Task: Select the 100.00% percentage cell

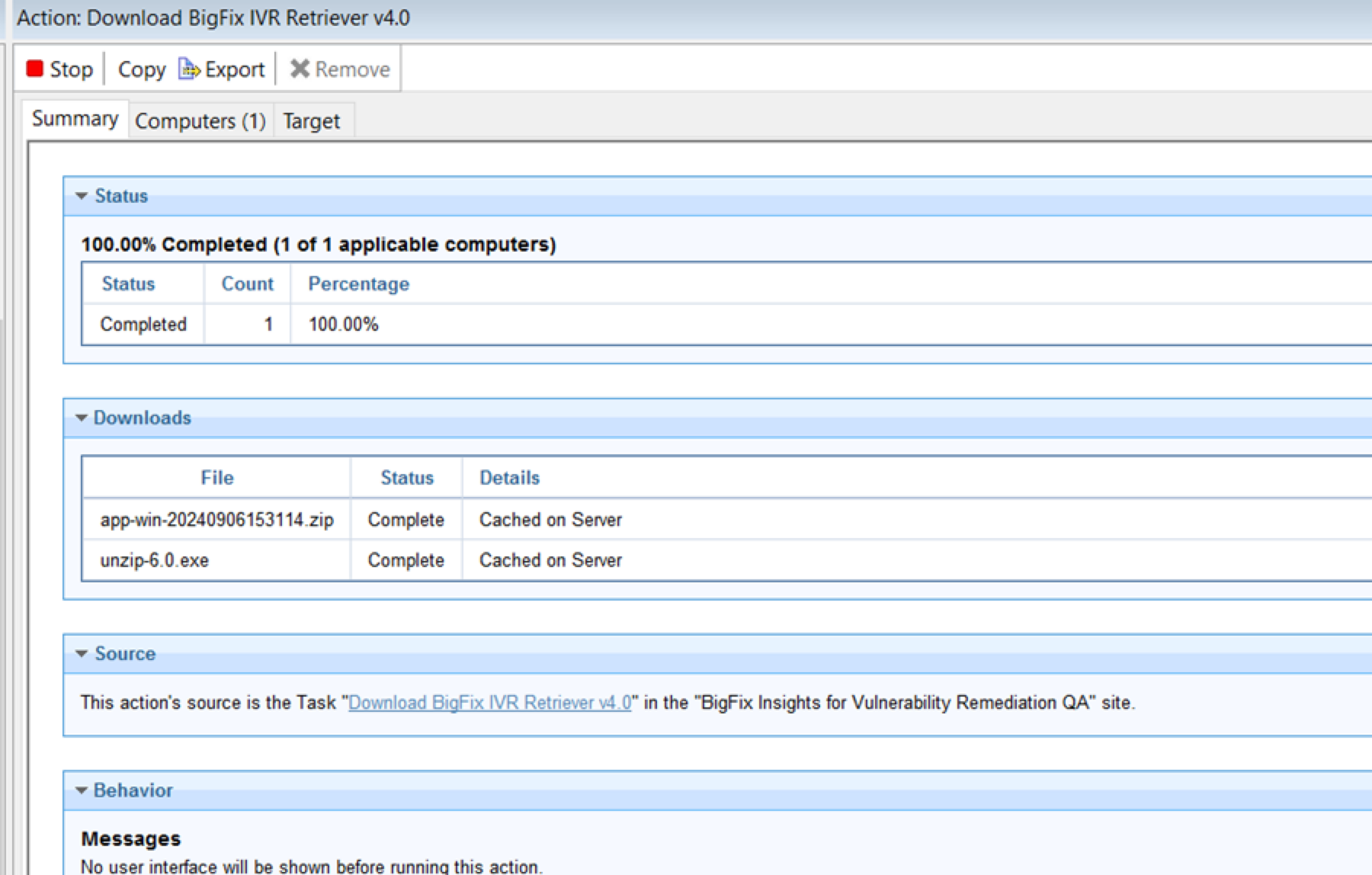Action: (344, 324)
